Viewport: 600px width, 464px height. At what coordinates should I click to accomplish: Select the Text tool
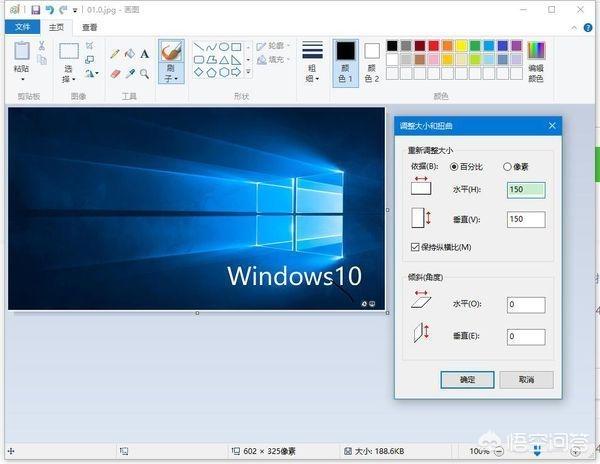click(x=145, y=54)
